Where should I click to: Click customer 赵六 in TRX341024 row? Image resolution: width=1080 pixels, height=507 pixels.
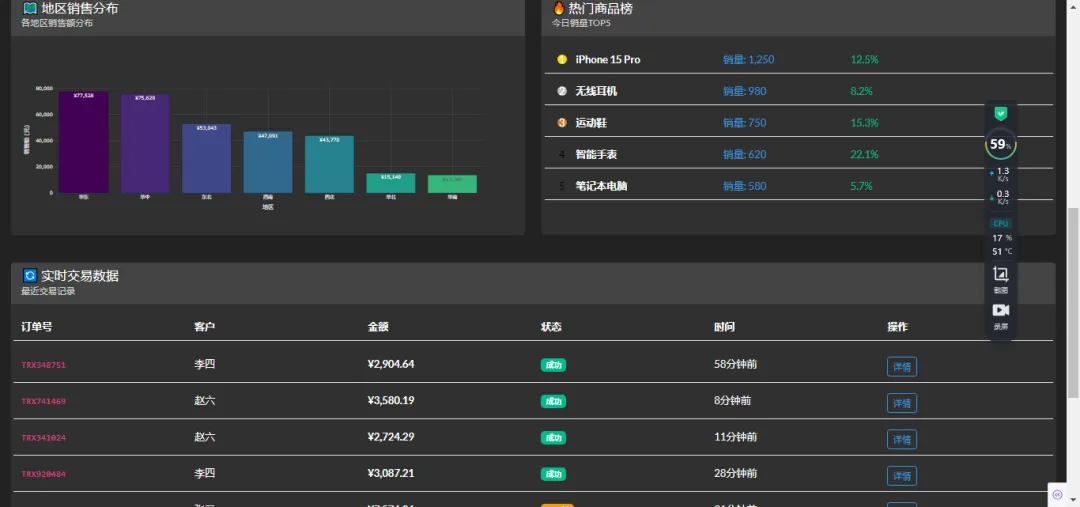tap(205, 437)
